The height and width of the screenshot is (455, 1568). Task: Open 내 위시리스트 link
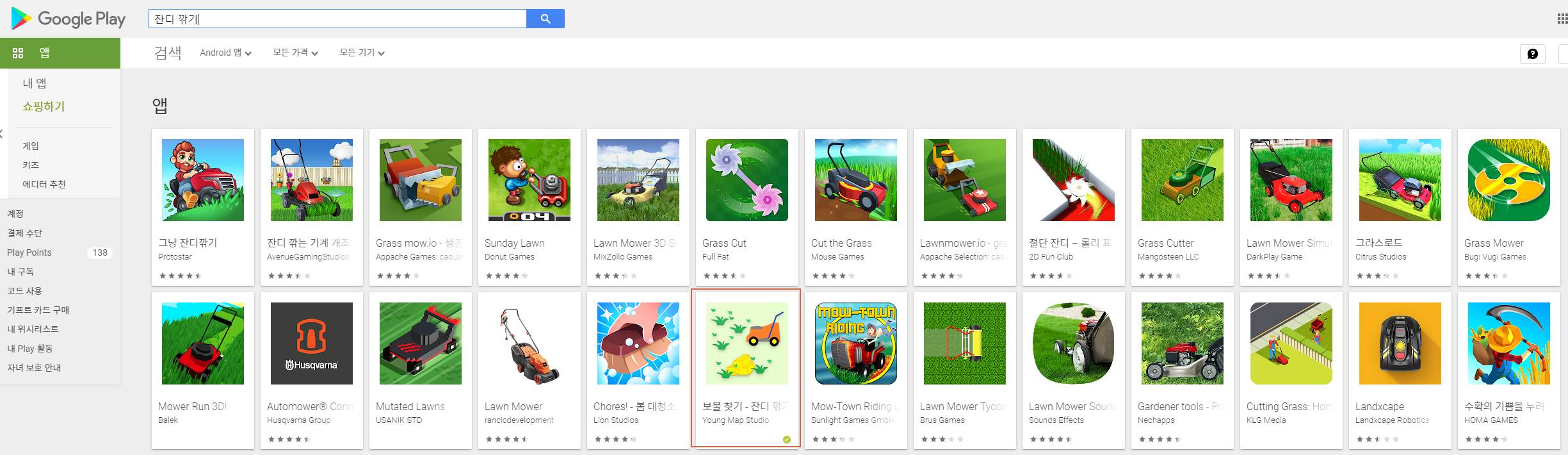pos(33,329)
